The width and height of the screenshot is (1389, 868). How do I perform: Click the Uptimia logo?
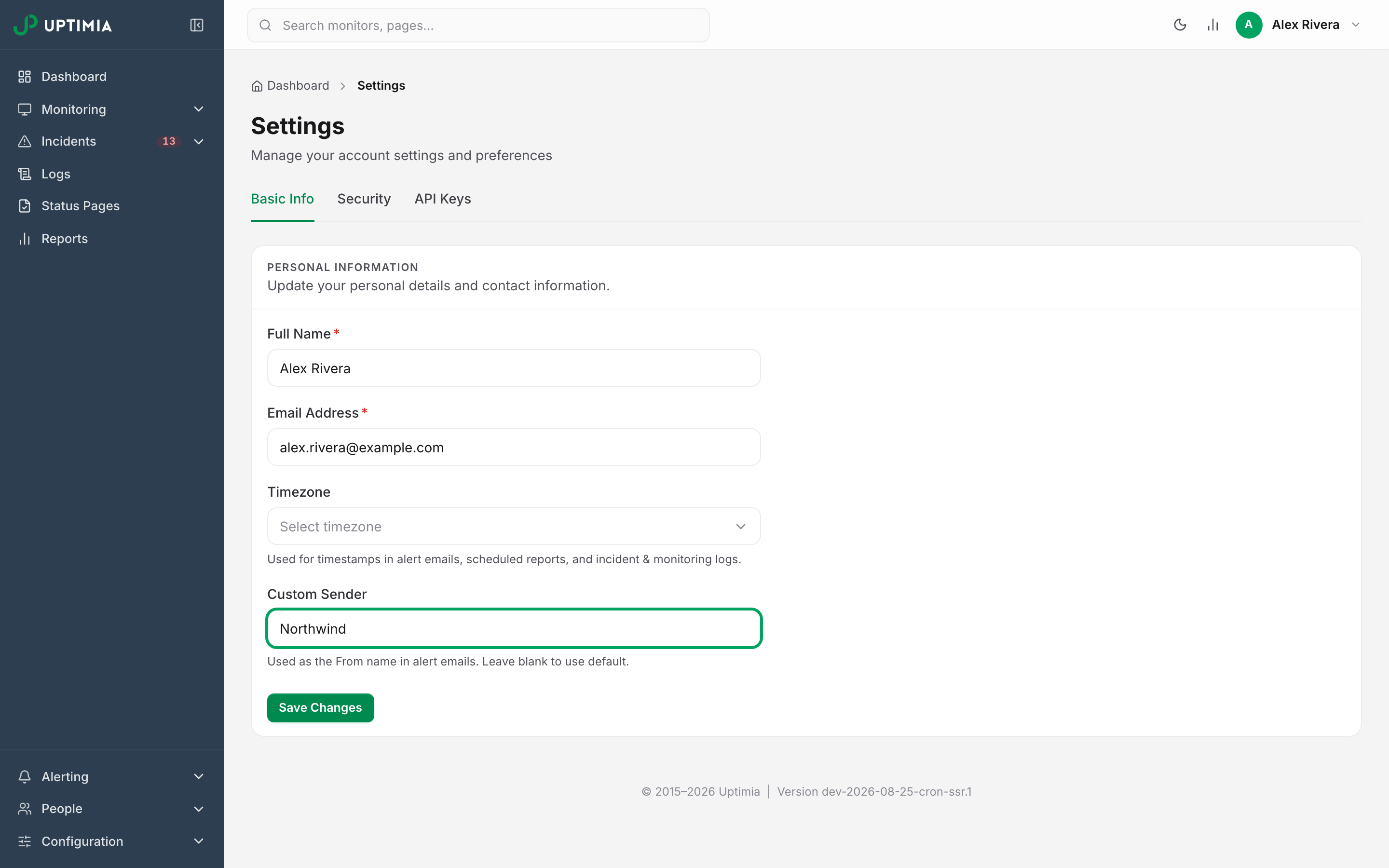coord(63,25)
